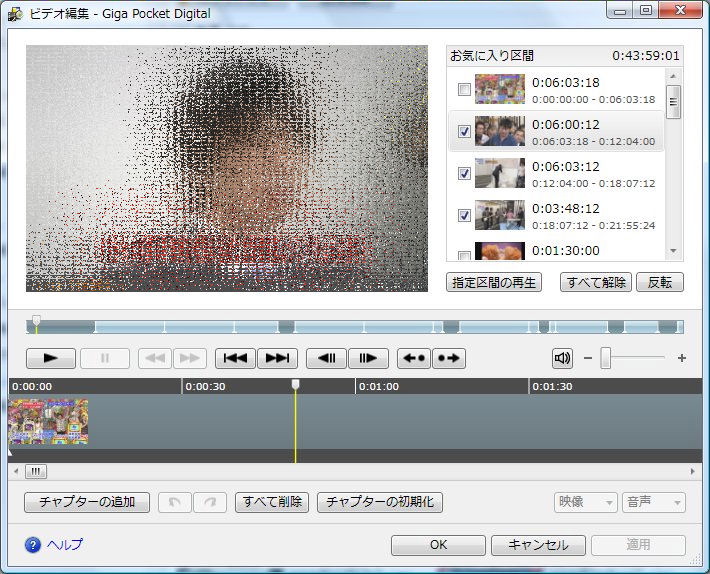Viewport: 710px width, 574px height.
Task: Jump to the next chapter
Action: [277, 358]
